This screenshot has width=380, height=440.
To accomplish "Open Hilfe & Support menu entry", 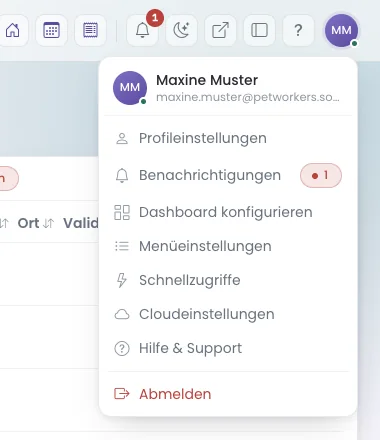I will point(228,348).
